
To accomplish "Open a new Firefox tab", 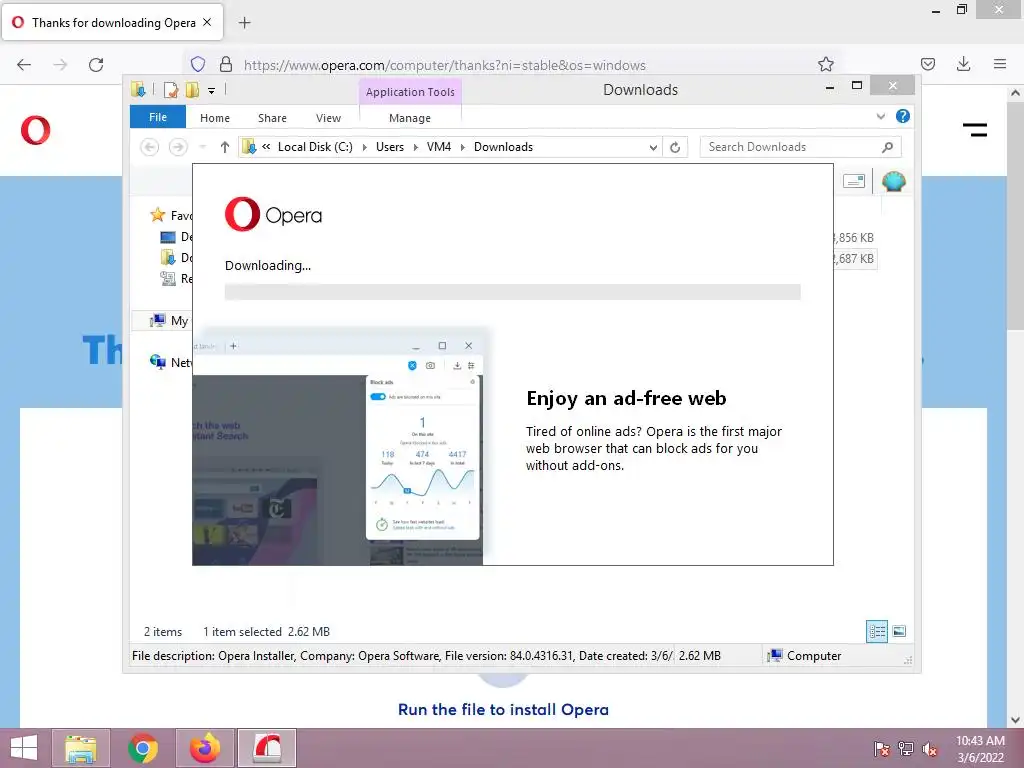I will (x=244, y=23).
